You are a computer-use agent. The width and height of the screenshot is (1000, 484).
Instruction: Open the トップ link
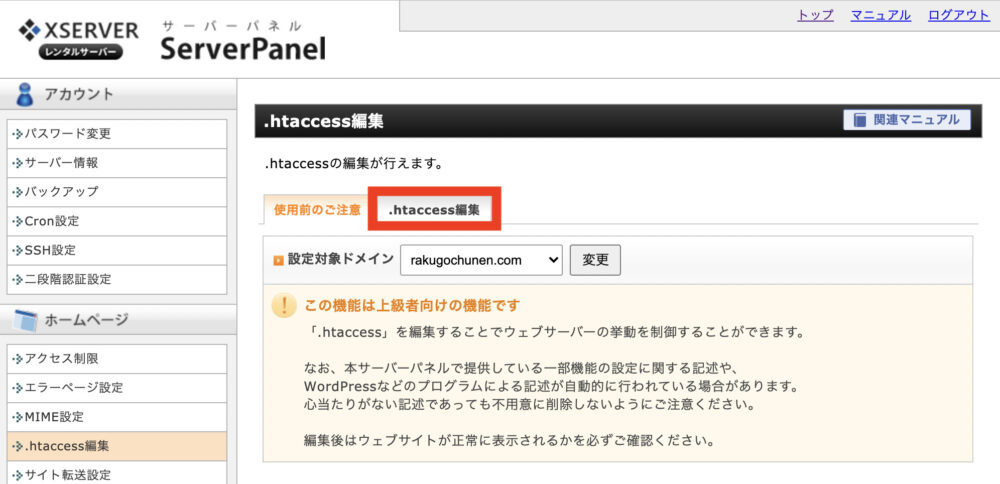(815, 15)
